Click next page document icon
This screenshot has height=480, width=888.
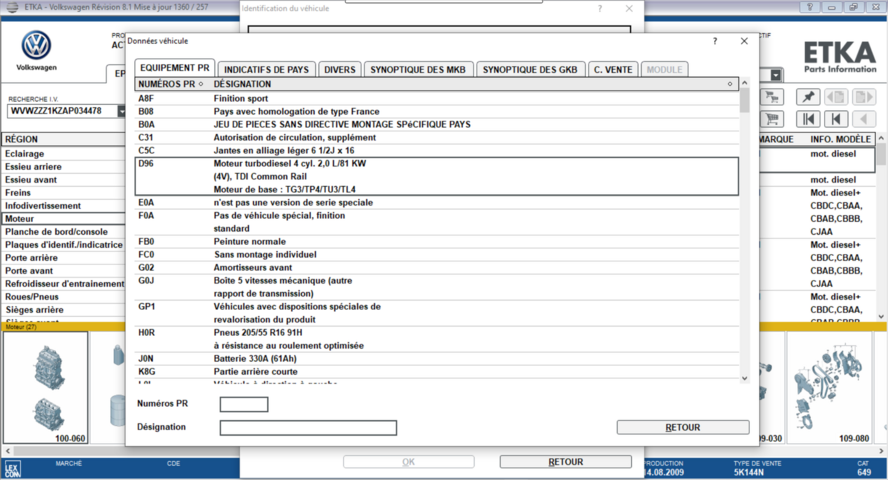[x=864, y=97]
